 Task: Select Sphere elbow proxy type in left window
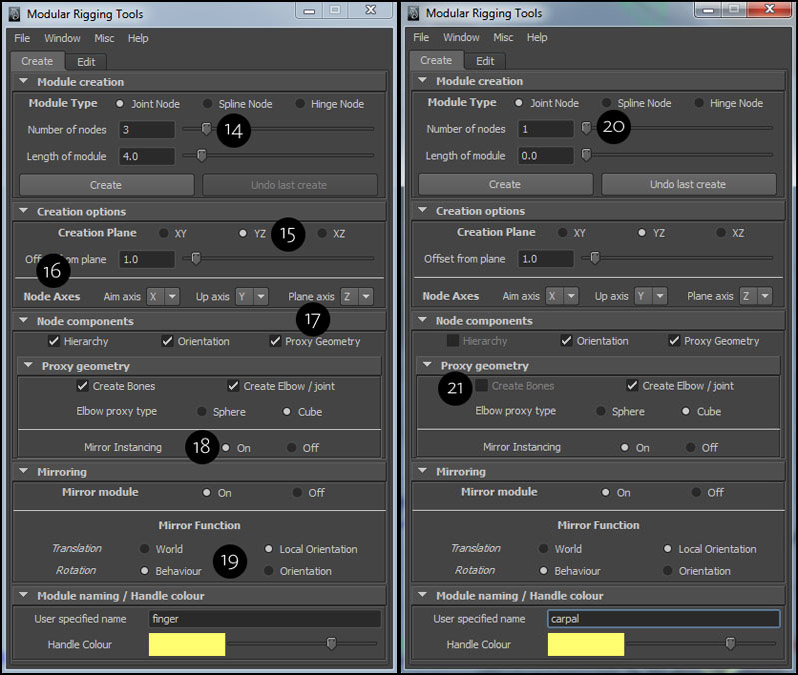[x=202, y=411]
